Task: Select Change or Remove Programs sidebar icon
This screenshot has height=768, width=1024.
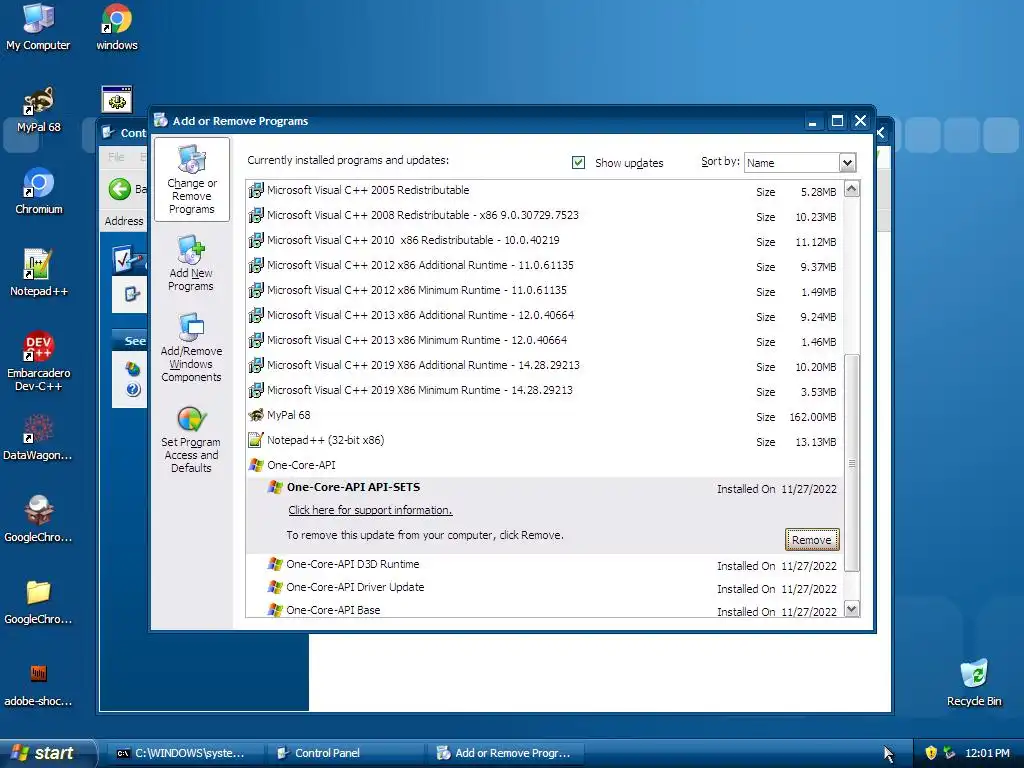Action: click(191, 180)
